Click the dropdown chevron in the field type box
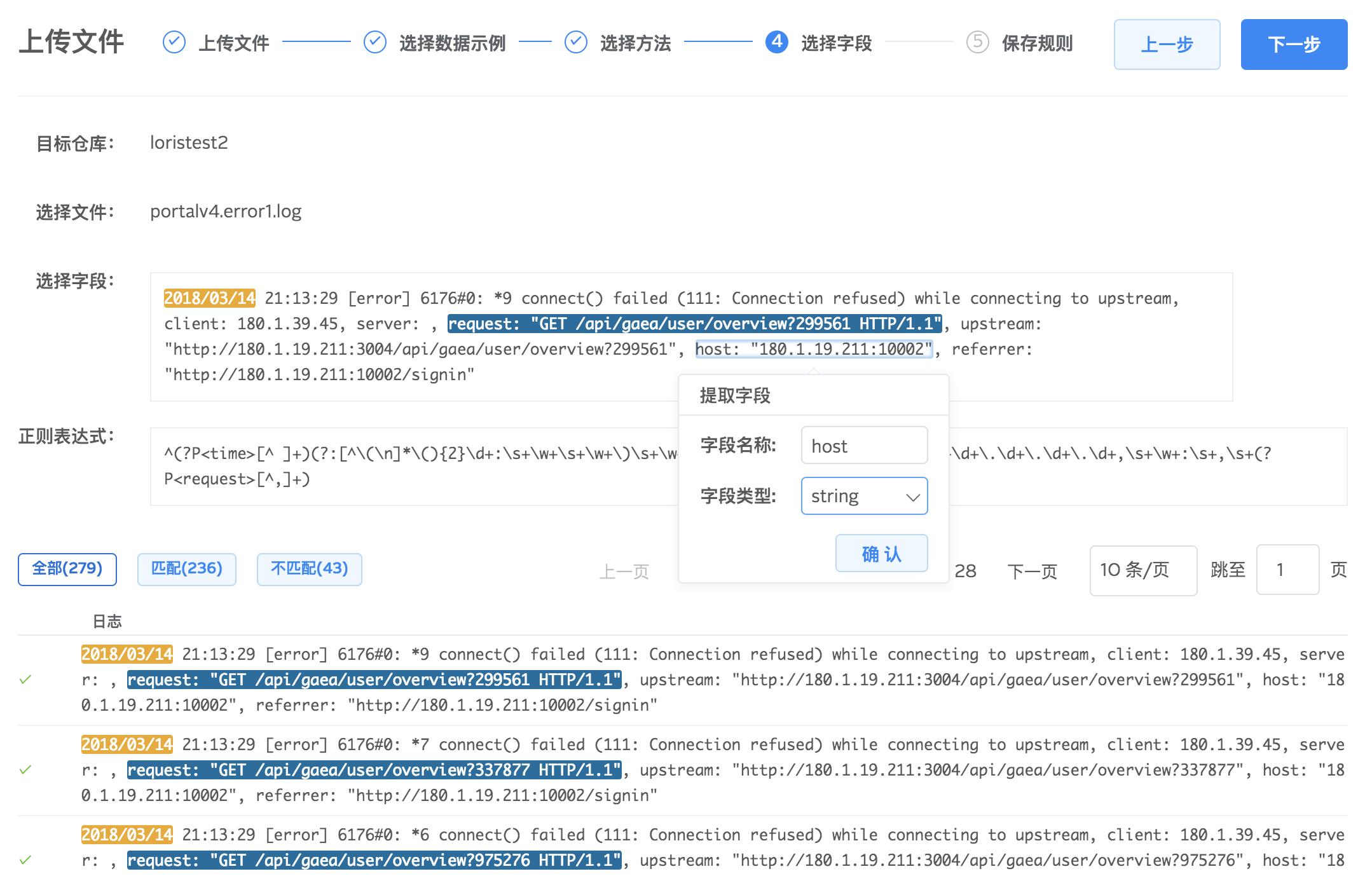This screenshot has width=1372, height=876. click(x=913, y=497)
